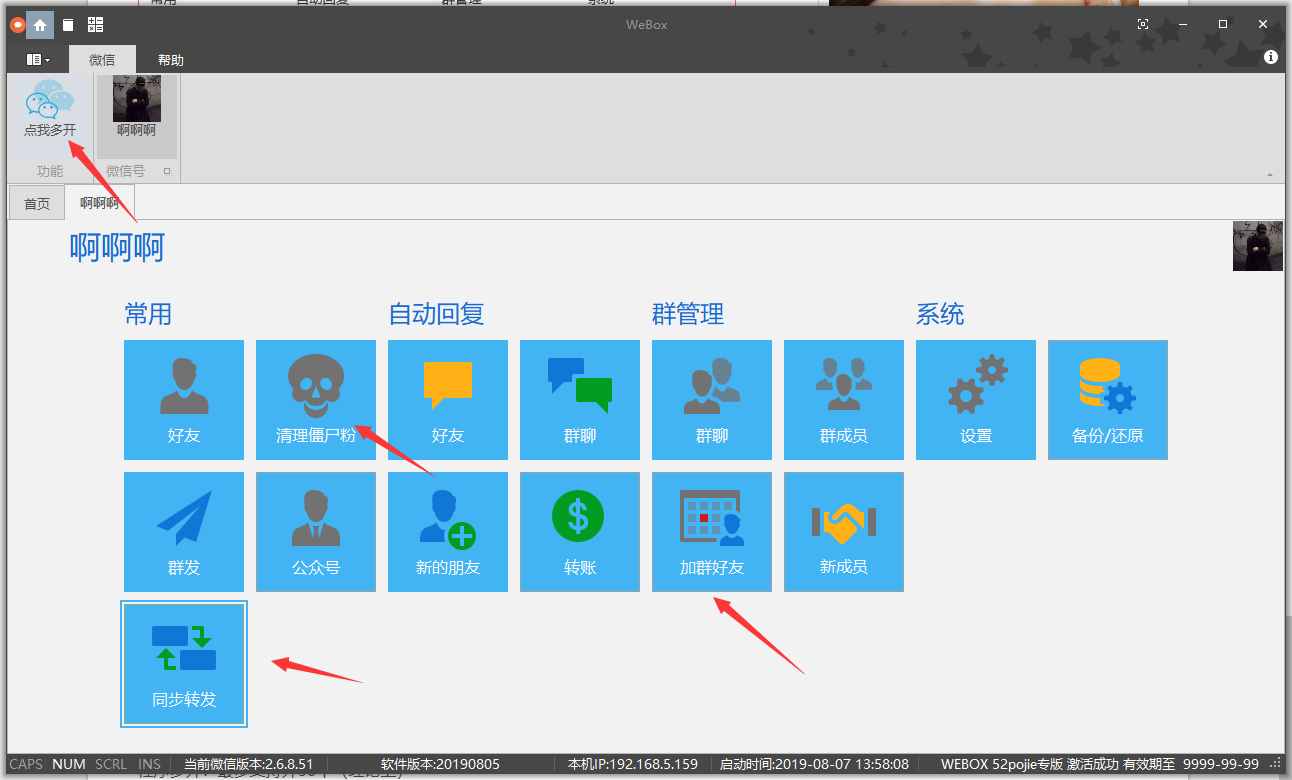Click 本机IP:192.168.5.159 in the status bar
The image size is (1292, 780).
632,764
